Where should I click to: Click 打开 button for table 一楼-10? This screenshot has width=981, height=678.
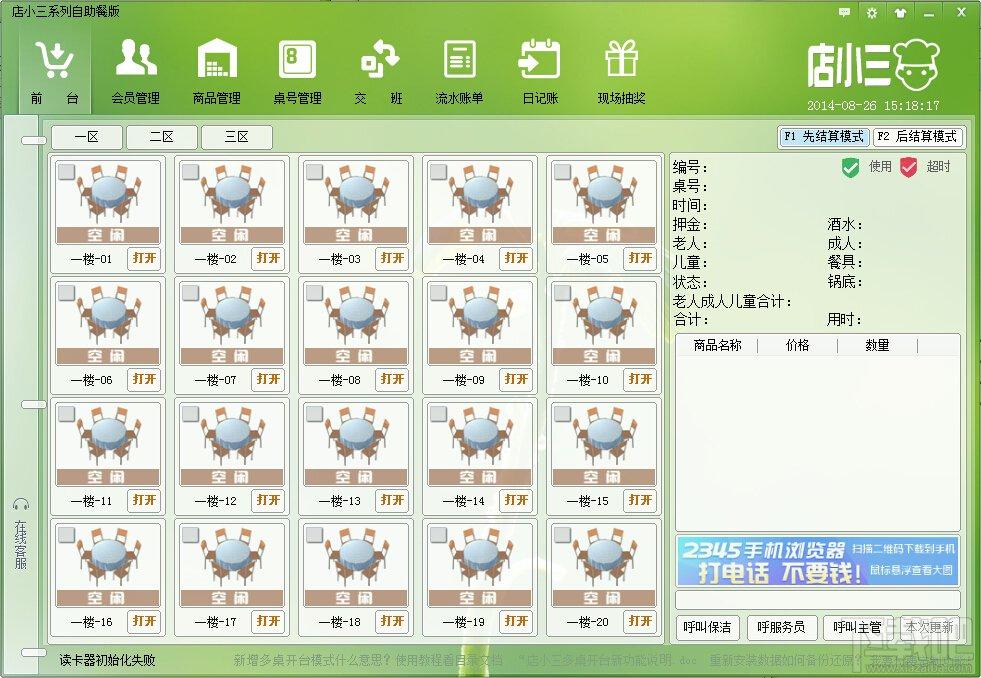(640, 380)
